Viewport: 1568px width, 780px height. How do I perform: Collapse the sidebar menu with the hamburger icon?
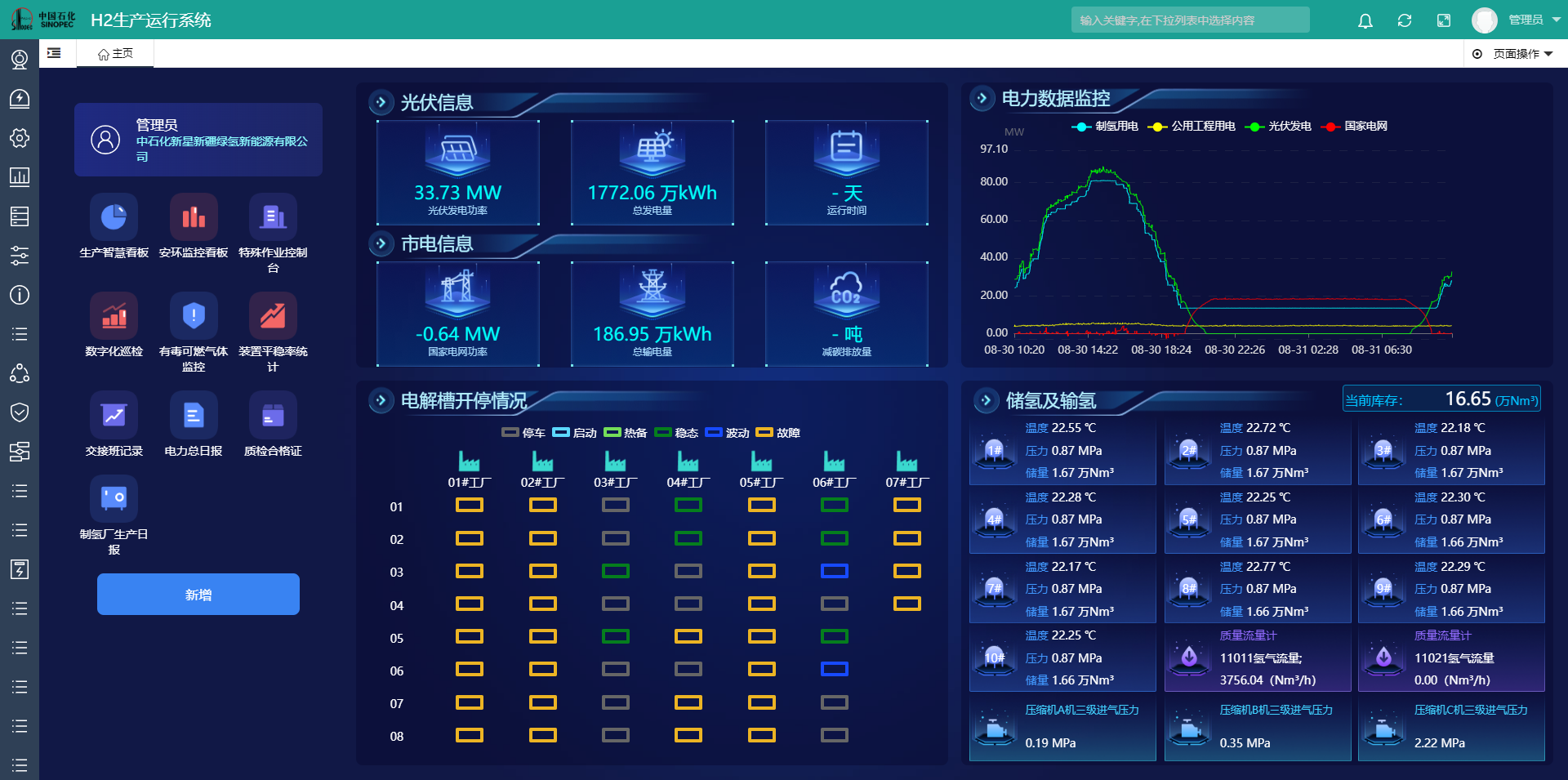pos(54,53)
